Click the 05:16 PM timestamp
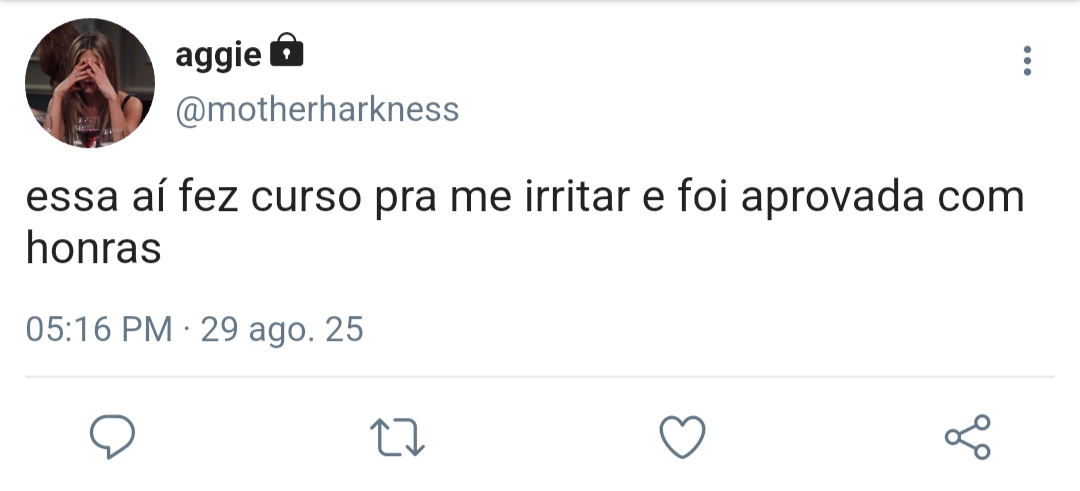 [99, 329]
